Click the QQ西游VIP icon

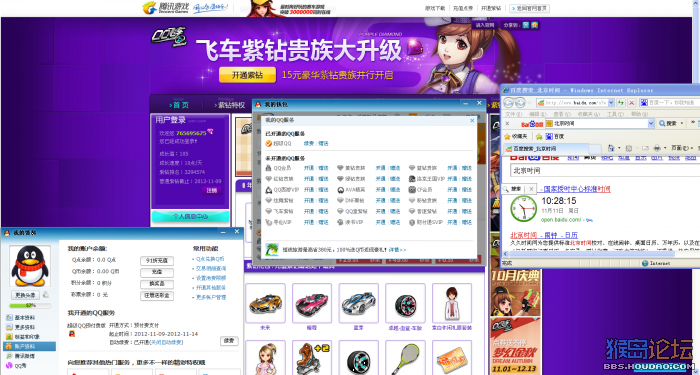pos(268,190)
